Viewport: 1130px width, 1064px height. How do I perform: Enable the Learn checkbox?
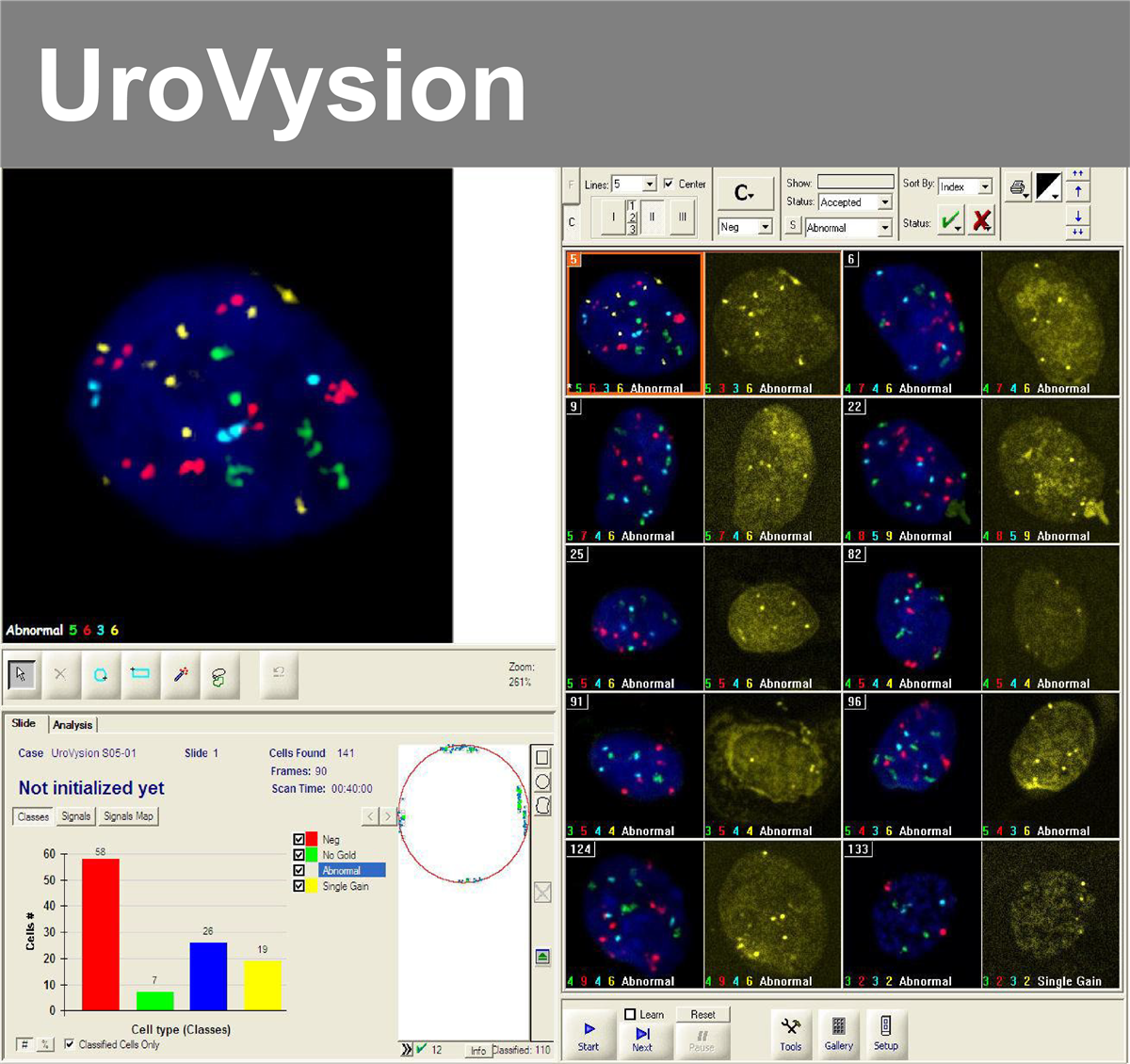[630, 1014]
